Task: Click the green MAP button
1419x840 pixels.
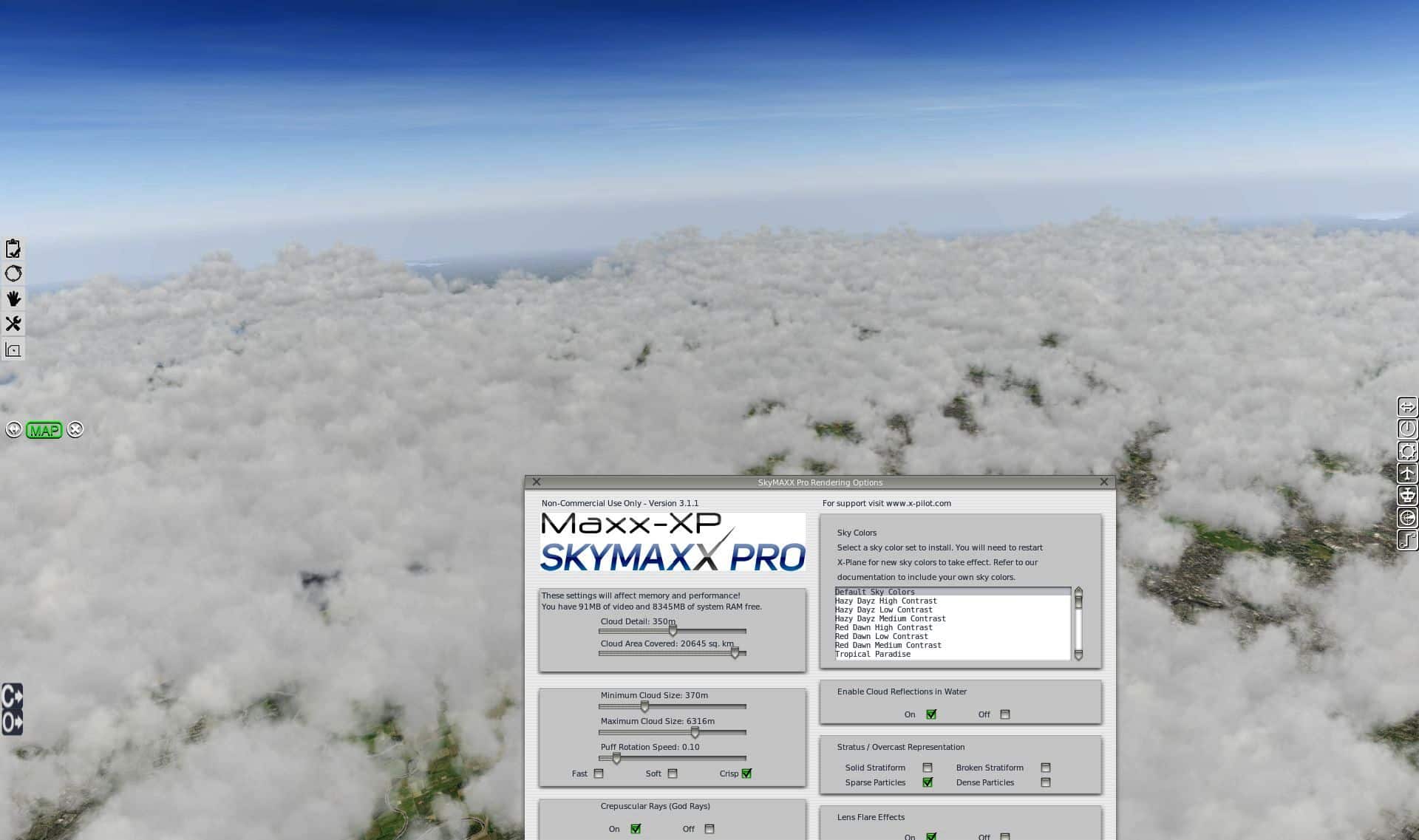Action: pos(44,431)
